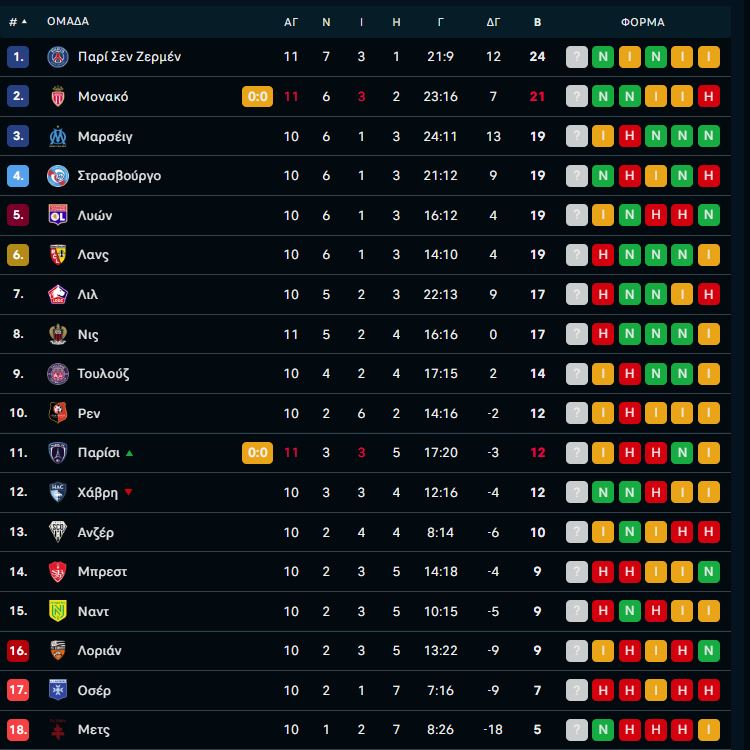Click the ΟΜΑΔΑ column header
750x750 pixels.
coord(68,21)
